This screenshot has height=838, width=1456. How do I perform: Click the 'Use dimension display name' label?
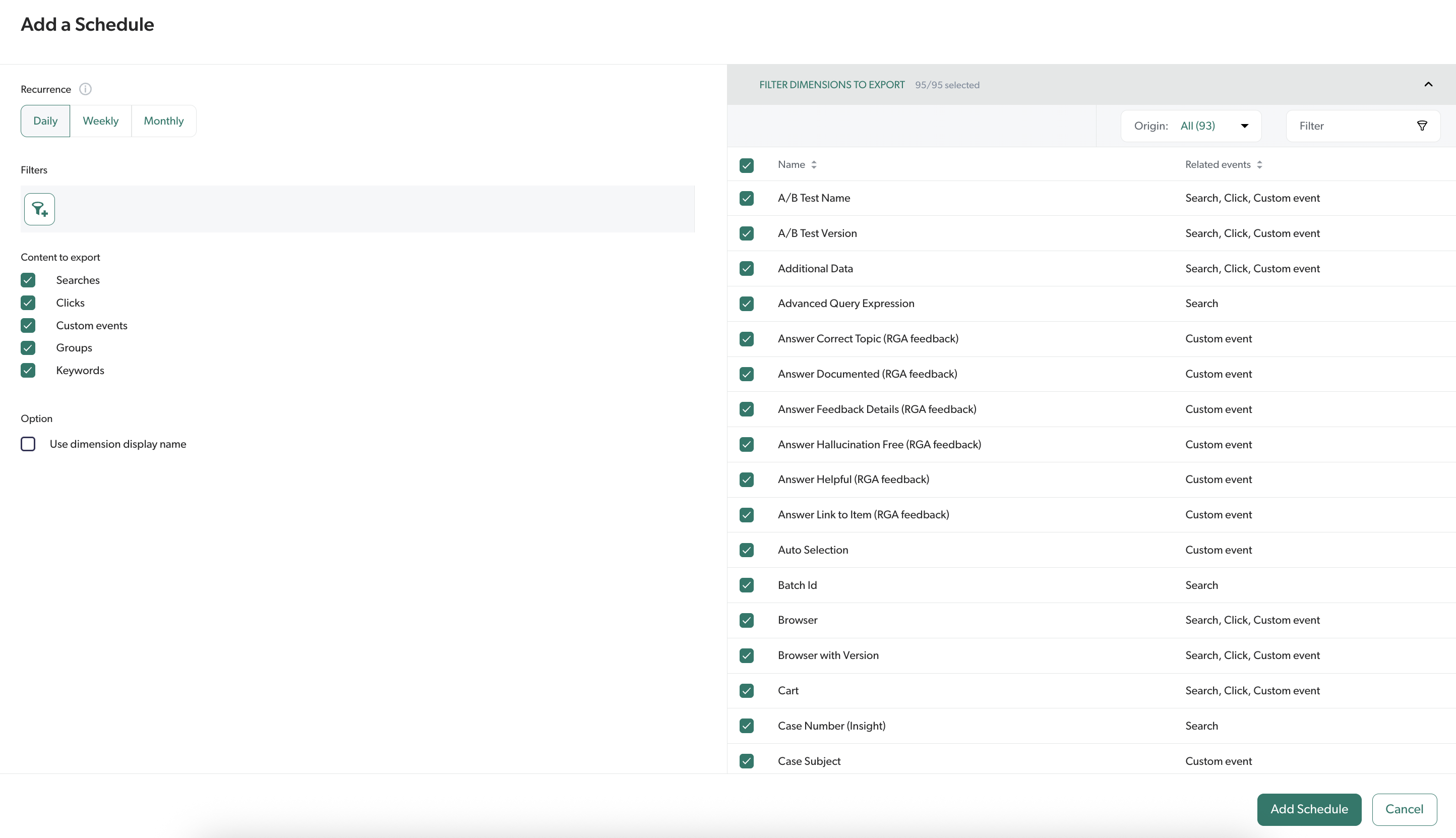(118, 444)
